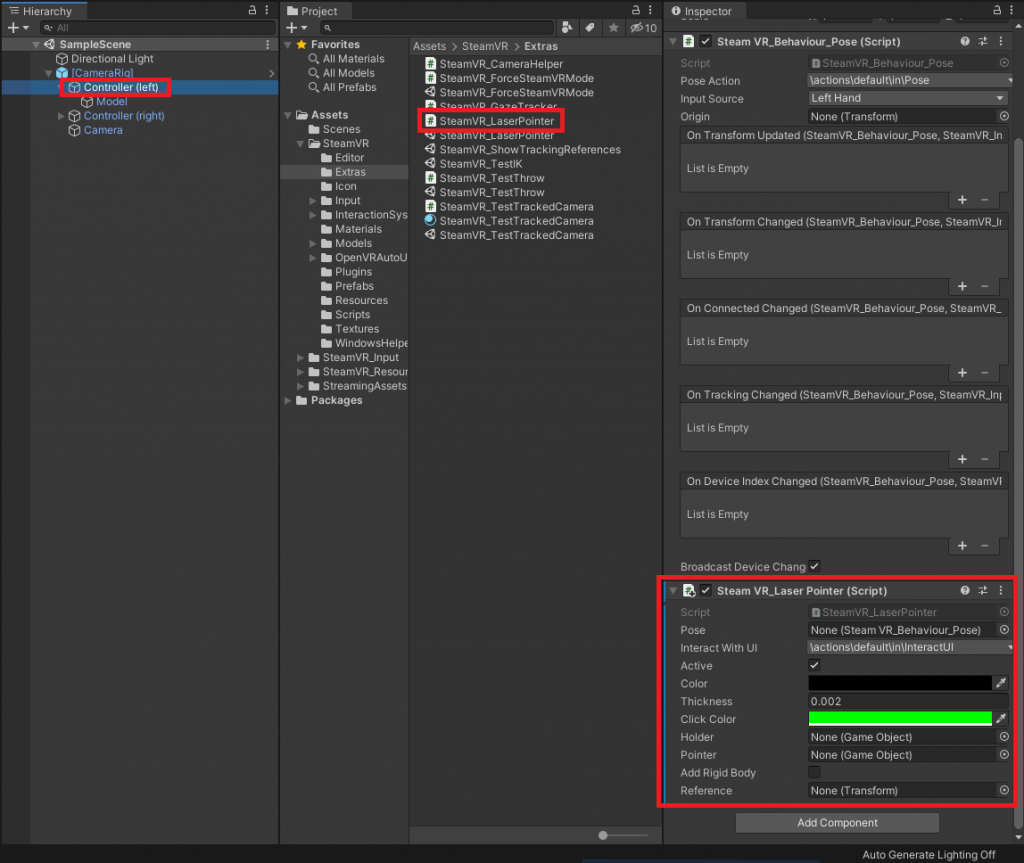Screen dimensions: 1024x863
Task: Open the green Click Color swatch
Action: click(x=900, y=719)
